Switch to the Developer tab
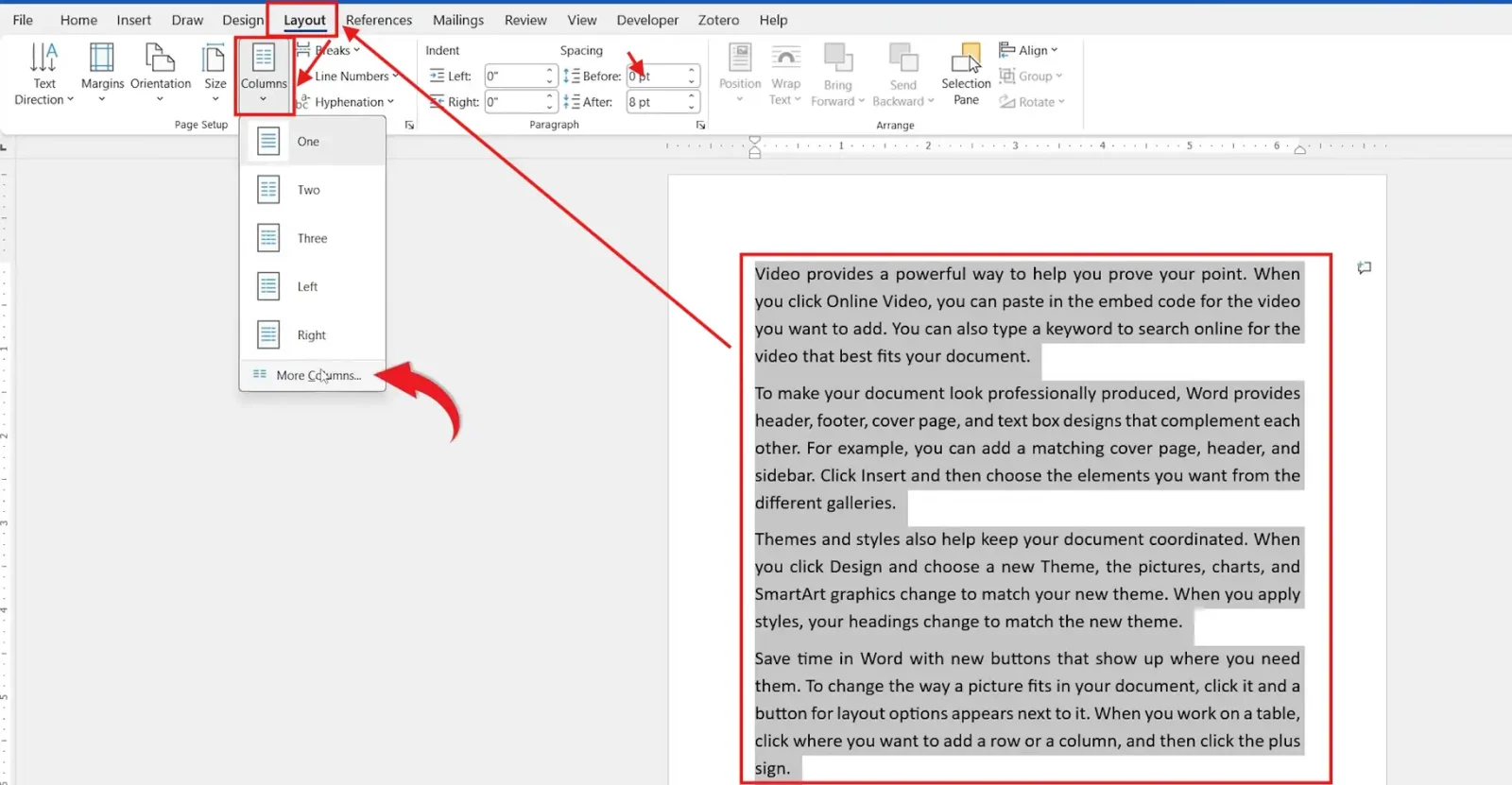The height and width of the screenshot is (785, 1512). click(x=647, y=20)
